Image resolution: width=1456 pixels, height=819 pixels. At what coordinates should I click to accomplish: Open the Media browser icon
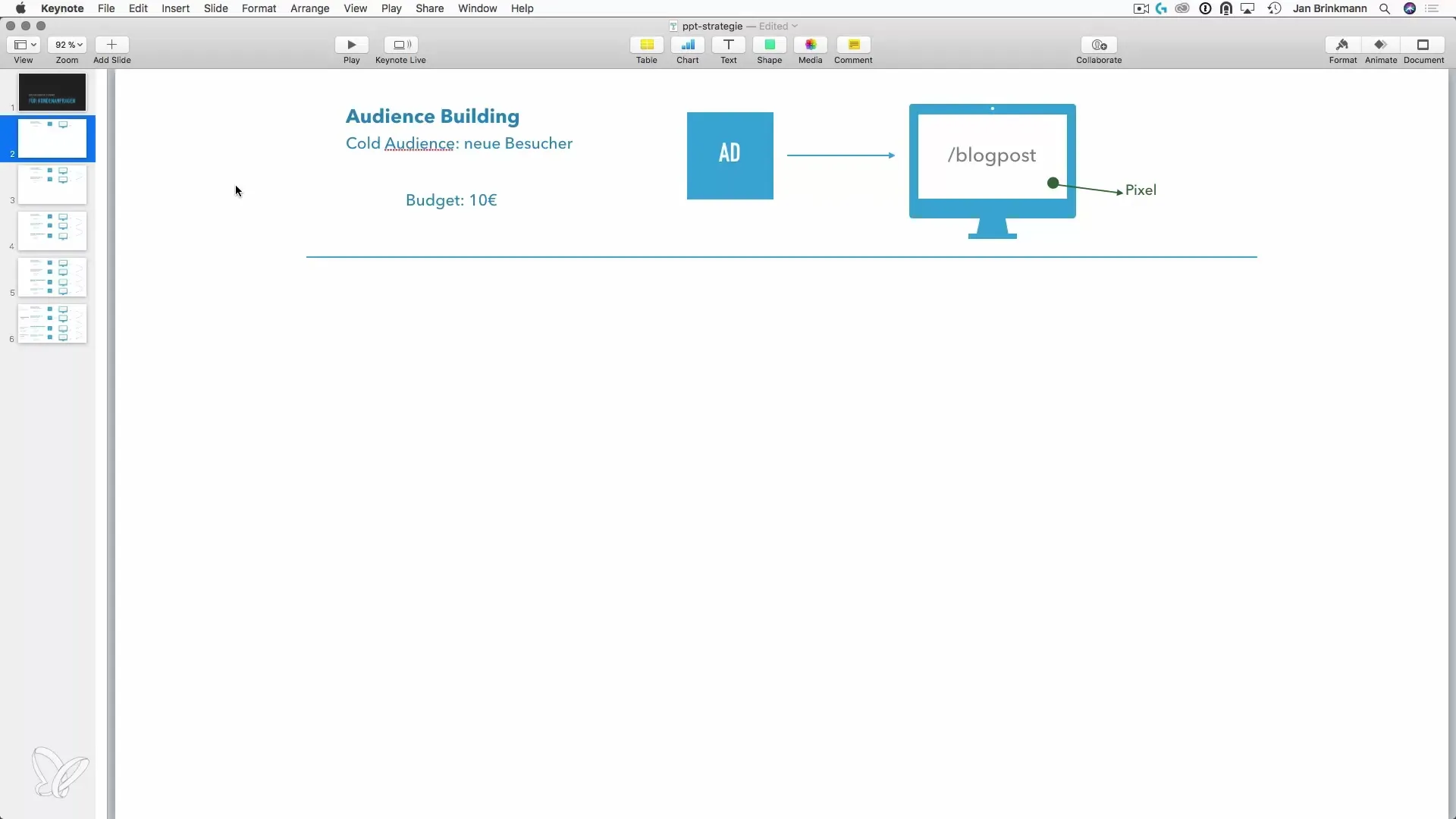click(811, 45)
